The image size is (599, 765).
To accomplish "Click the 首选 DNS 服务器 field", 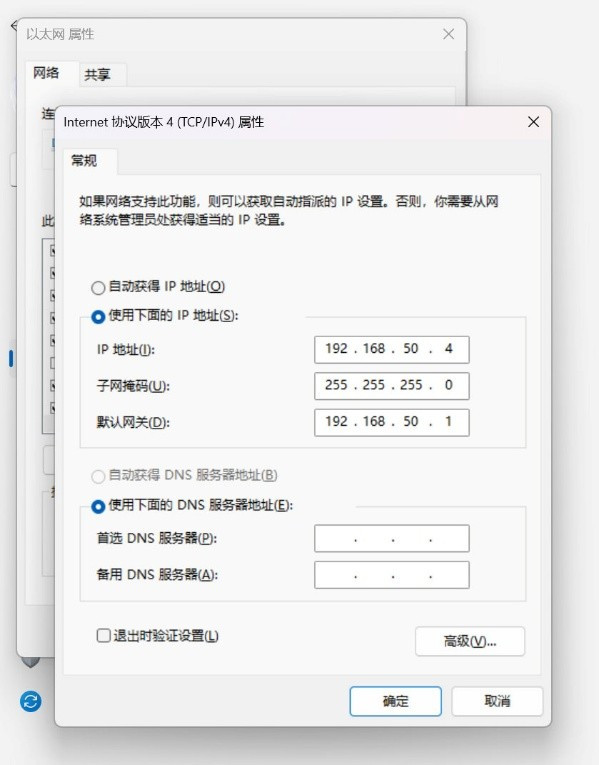I will coord(392,538).
